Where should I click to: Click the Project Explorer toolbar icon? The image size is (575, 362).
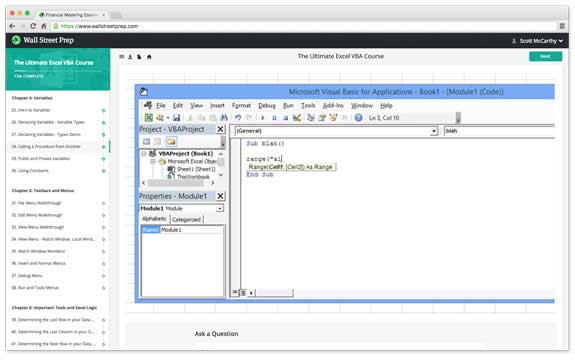pyautogui.click(x=311, y=118)
